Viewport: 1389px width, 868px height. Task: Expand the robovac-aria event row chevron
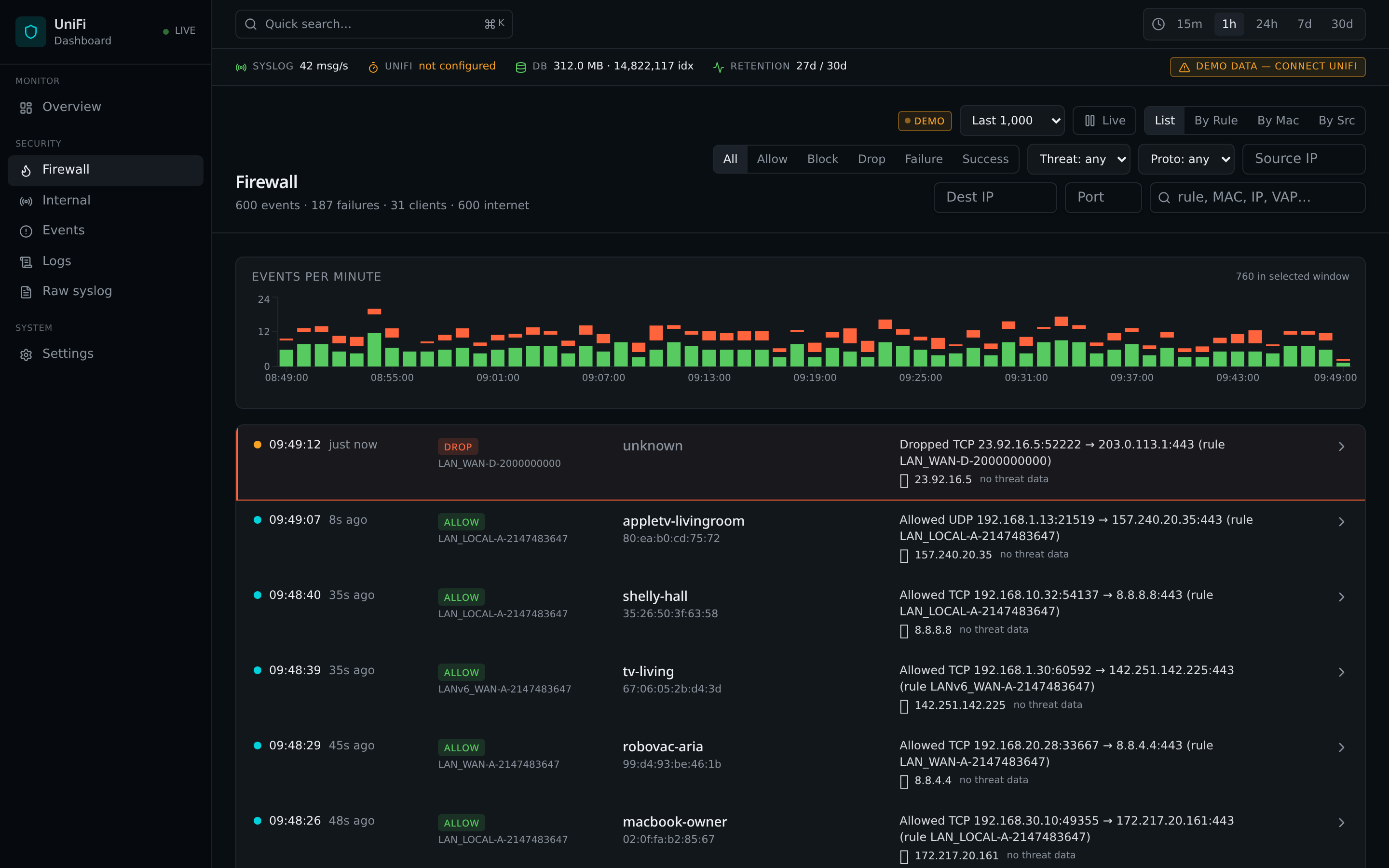pos(1341,747)
